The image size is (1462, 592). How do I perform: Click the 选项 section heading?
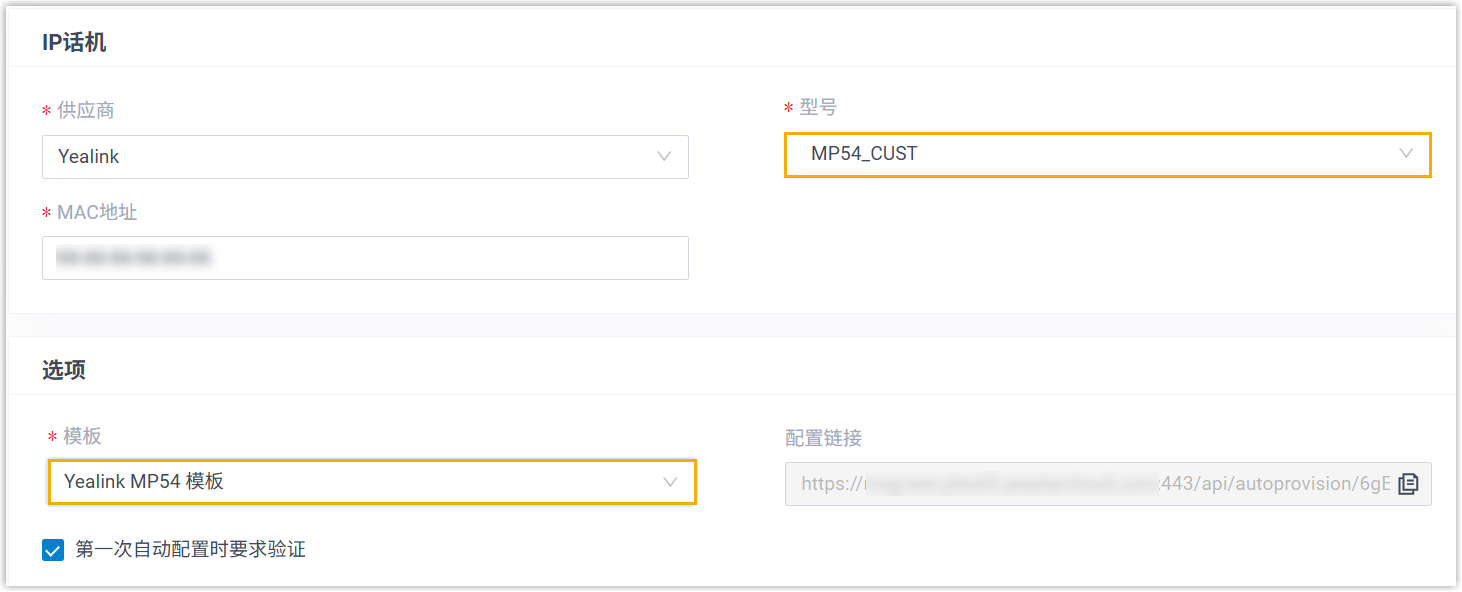point(64,370)
